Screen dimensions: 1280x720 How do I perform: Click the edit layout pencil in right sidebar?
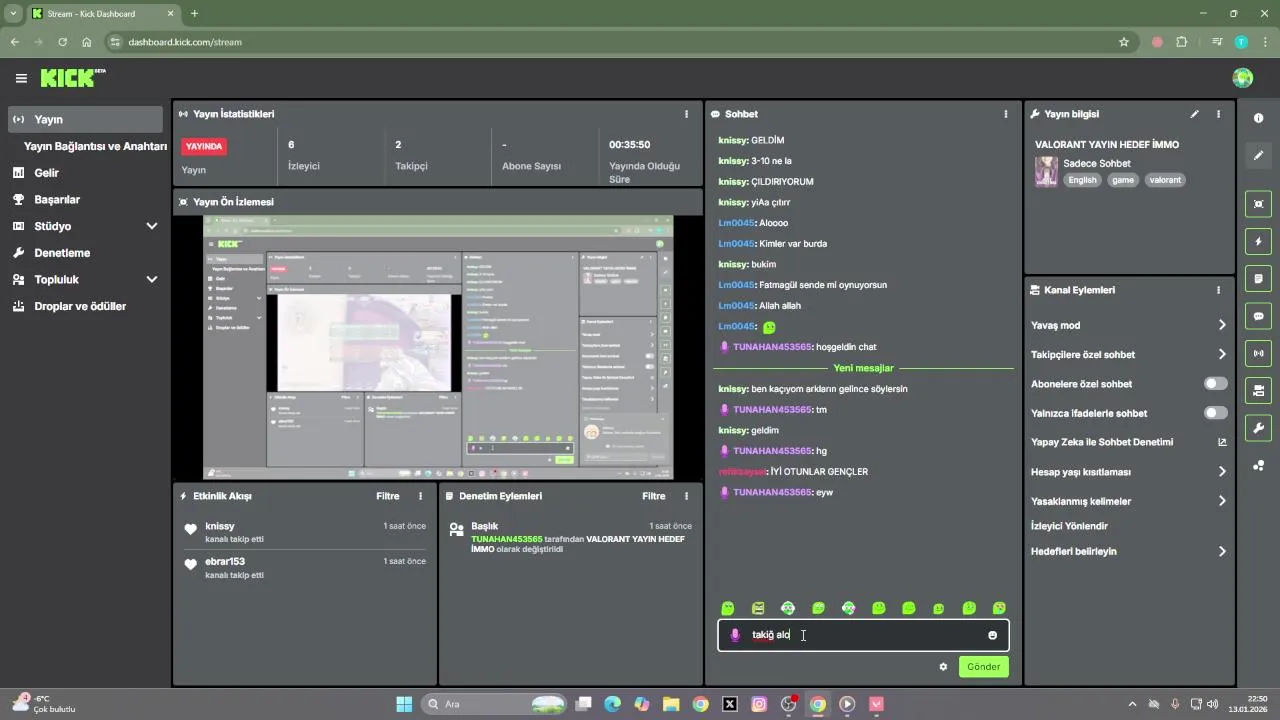coord(1258,155)
